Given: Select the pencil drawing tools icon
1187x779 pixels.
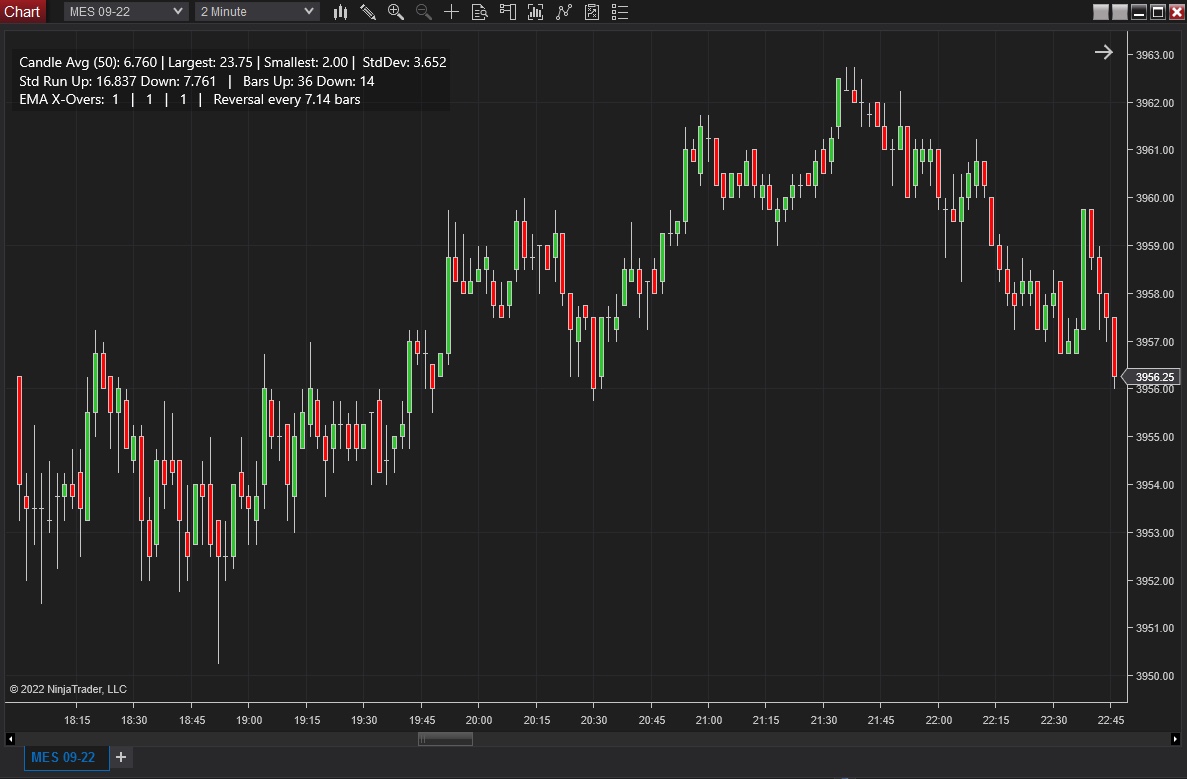Looking at the screenshot, I should (x=368, y=11).
